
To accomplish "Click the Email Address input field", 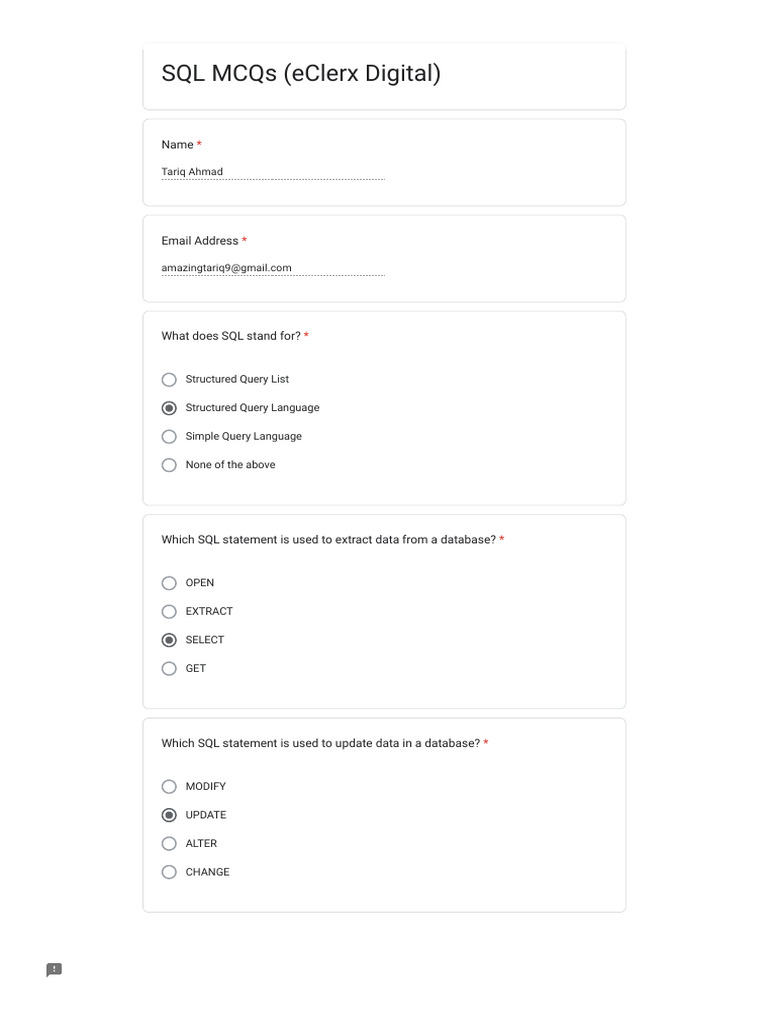I will (272, 268).
